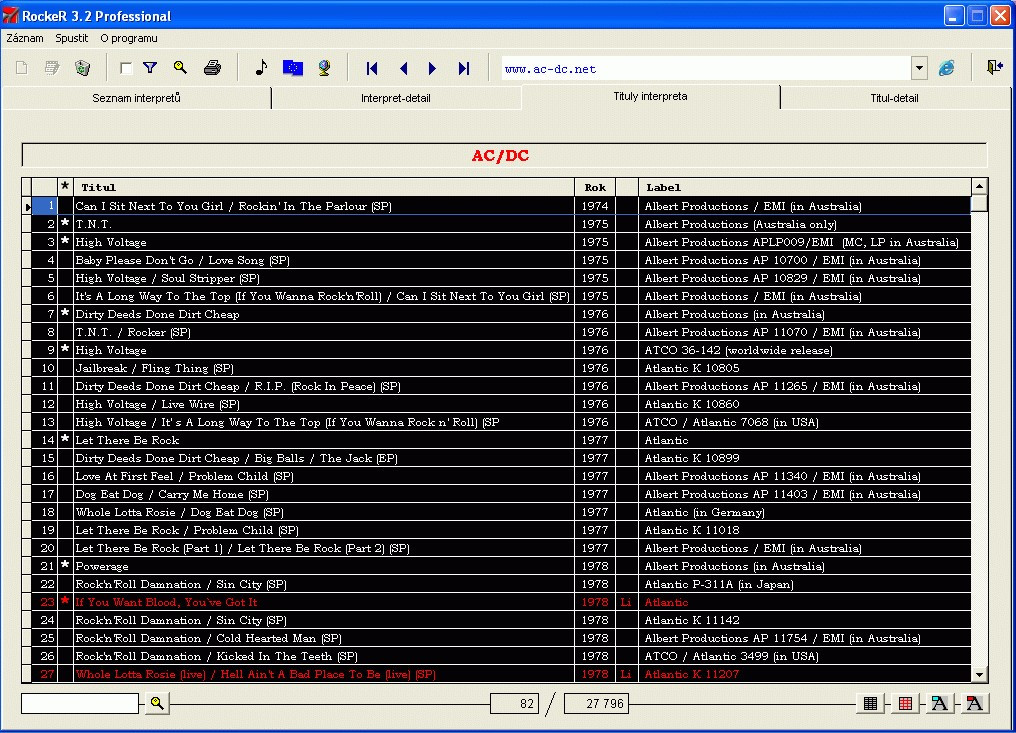Screen dimensions: 1016x733
Task: Toggle the toolbar checkbox next to the filter
Action: coord(126,69)
